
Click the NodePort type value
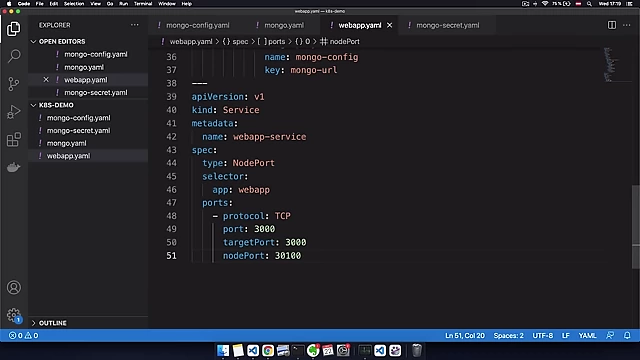pyautogui.click(x=253, y=163)
